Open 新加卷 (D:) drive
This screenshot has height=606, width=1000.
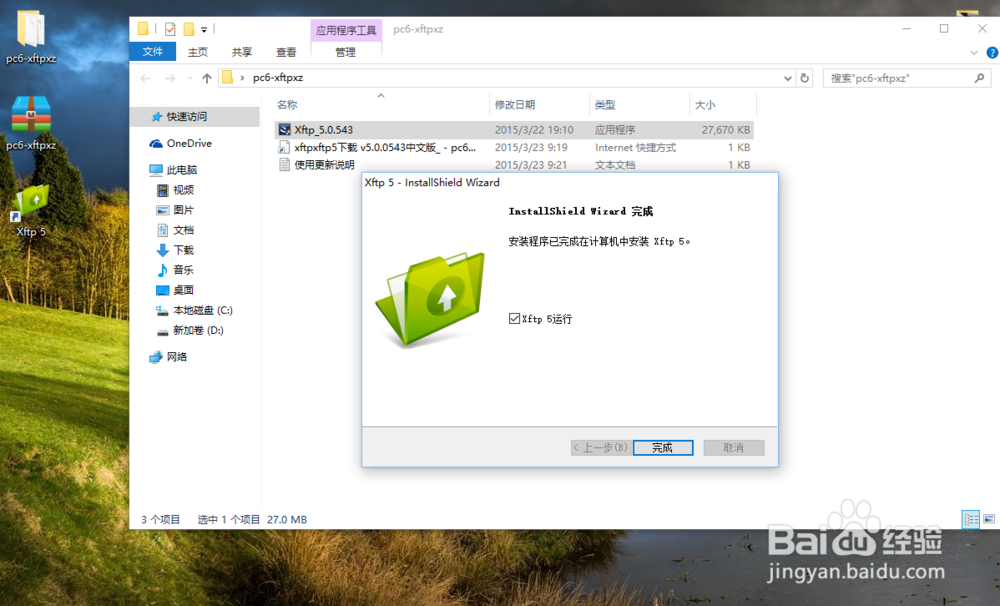click(190, 330)
